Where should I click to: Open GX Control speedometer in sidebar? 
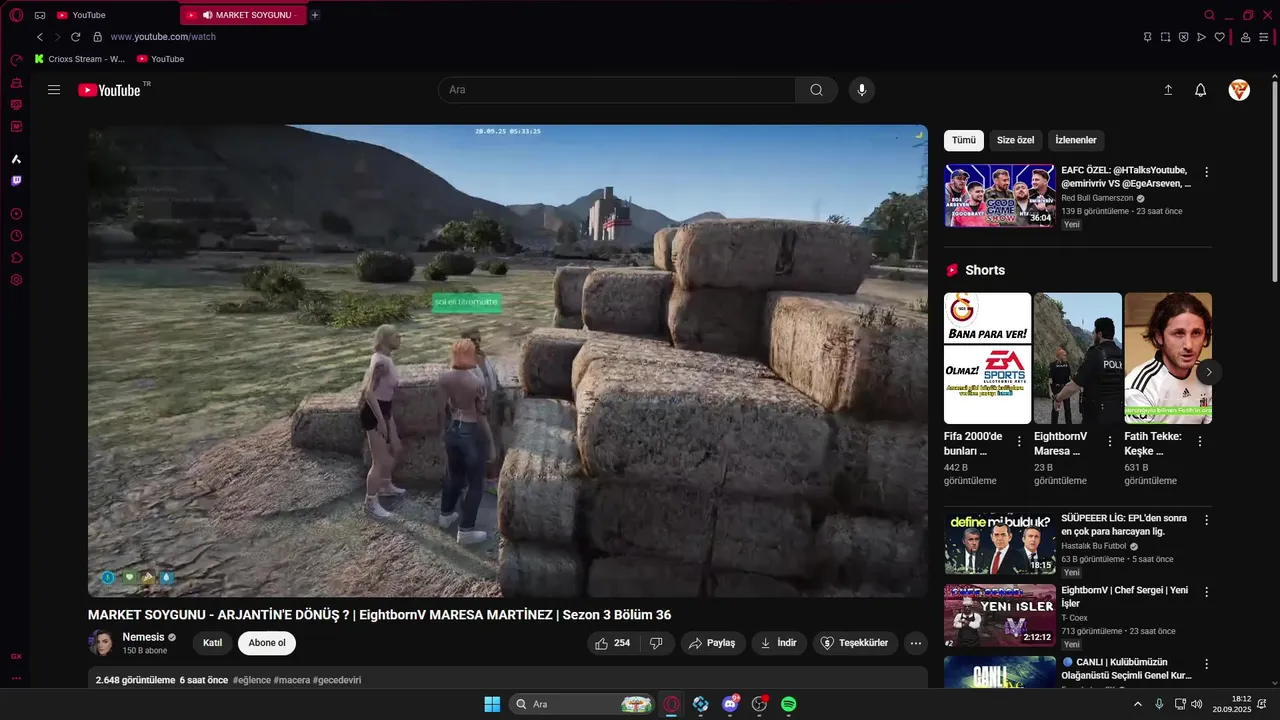[16, 61]
